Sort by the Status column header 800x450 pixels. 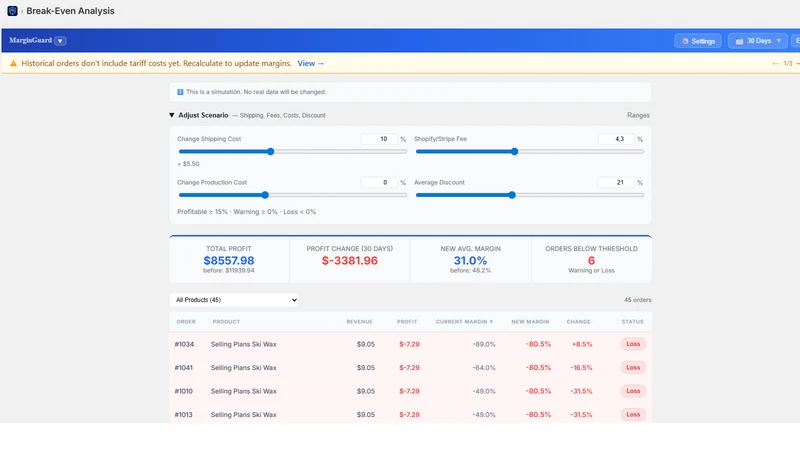632,322
